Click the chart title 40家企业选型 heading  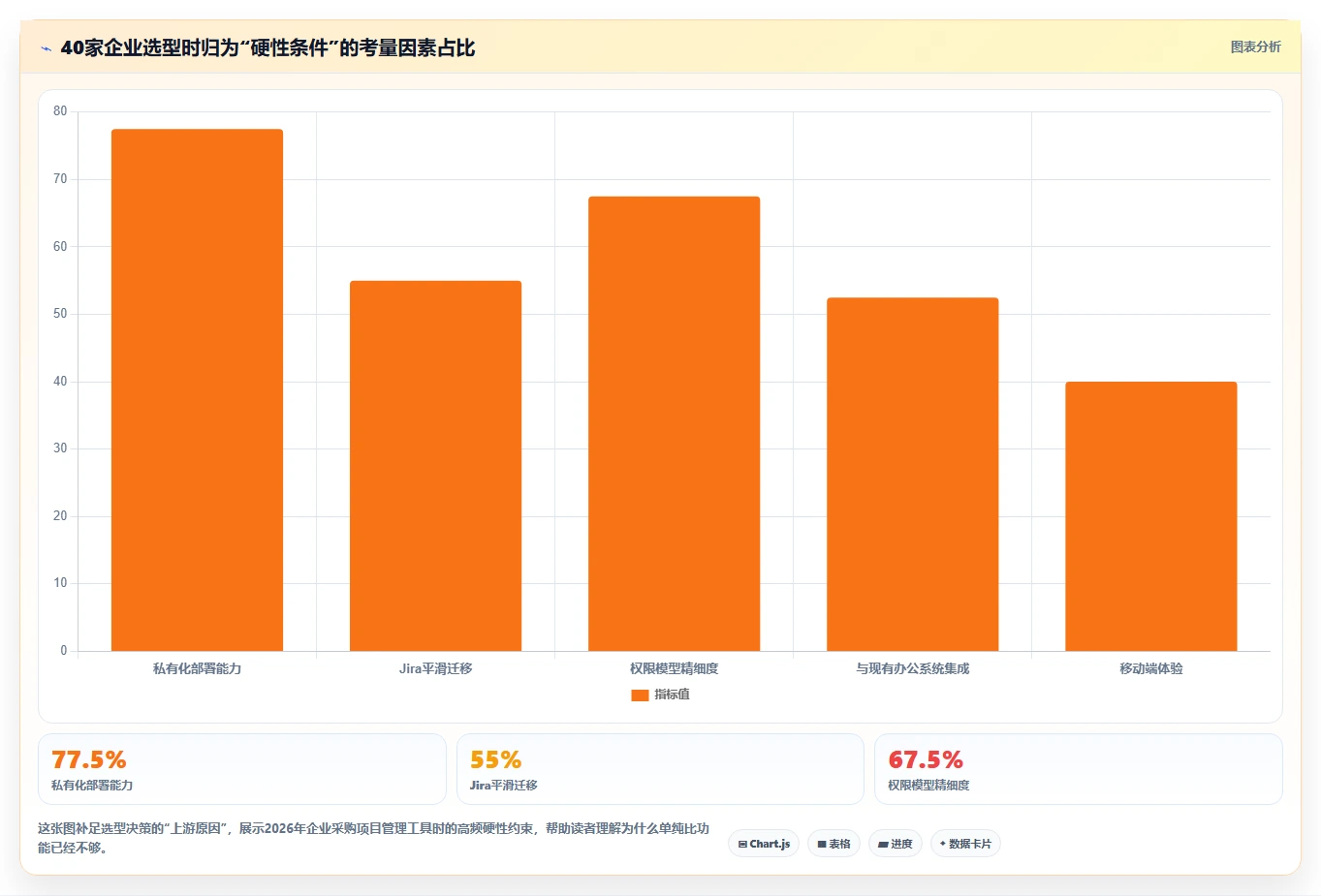pyautogui.click(x=267, y=47)
